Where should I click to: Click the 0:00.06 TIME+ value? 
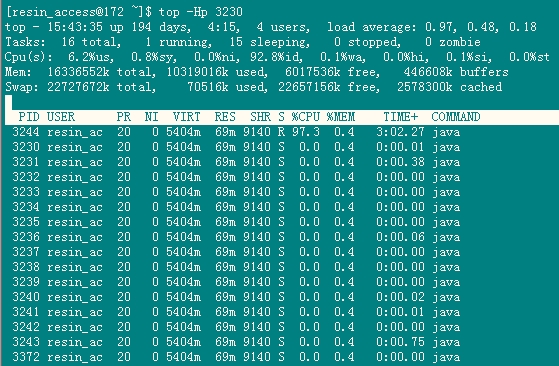click(x=400, y=237)
